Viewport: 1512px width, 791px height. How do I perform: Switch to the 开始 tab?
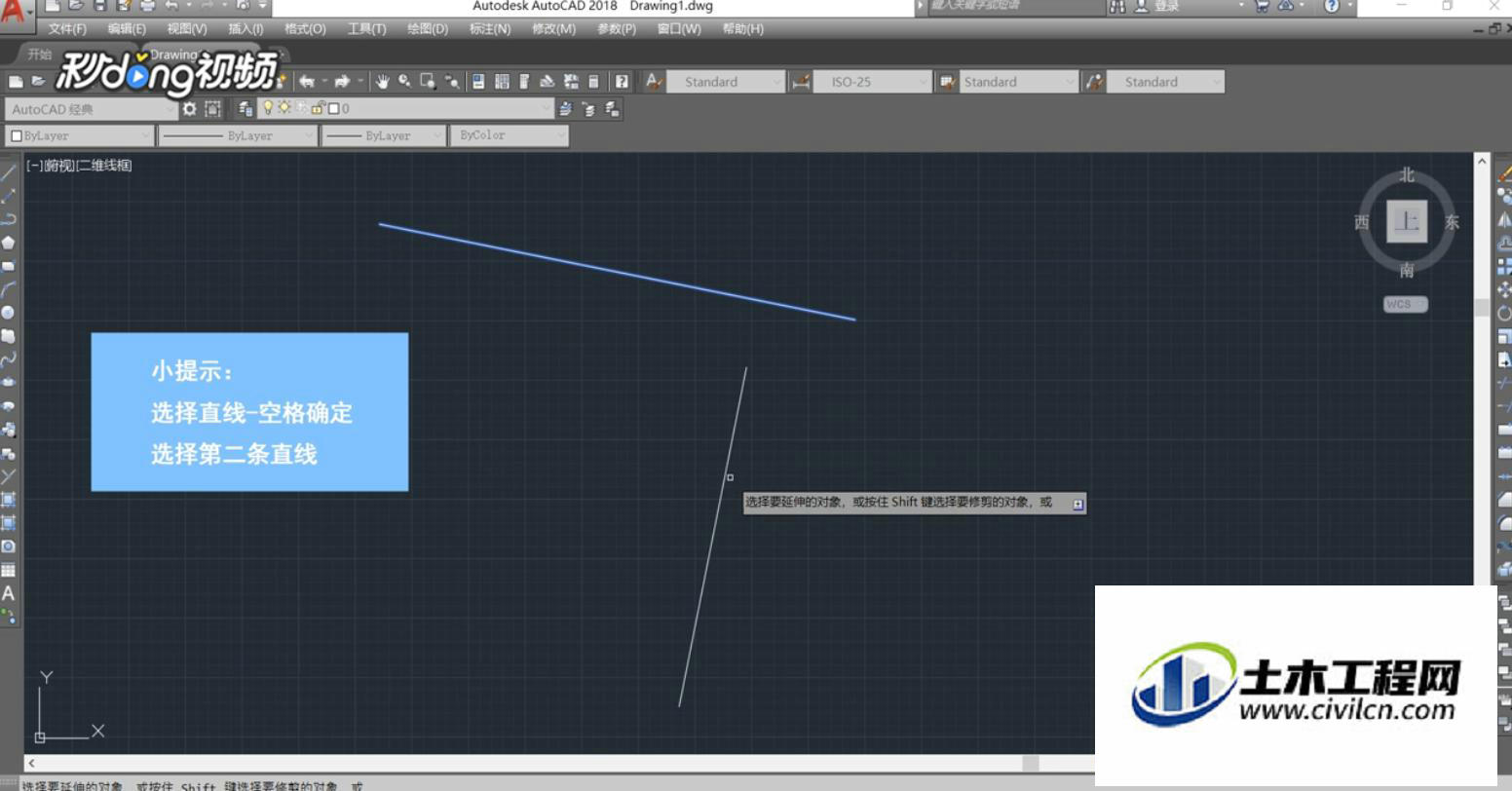[40, 55]
